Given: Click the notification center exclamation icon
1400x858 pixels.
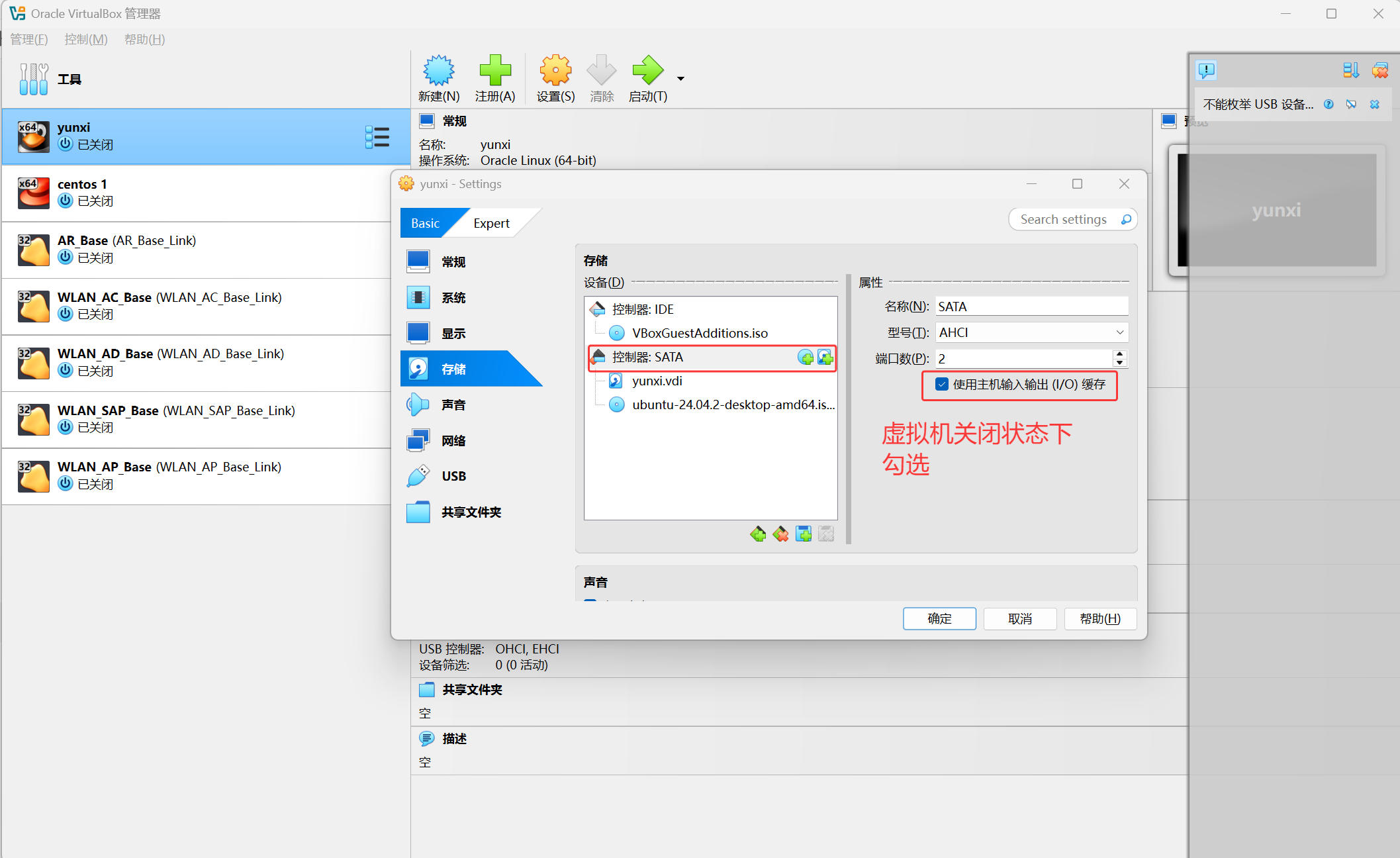Looking at the screenshot, I should 1207,70.
